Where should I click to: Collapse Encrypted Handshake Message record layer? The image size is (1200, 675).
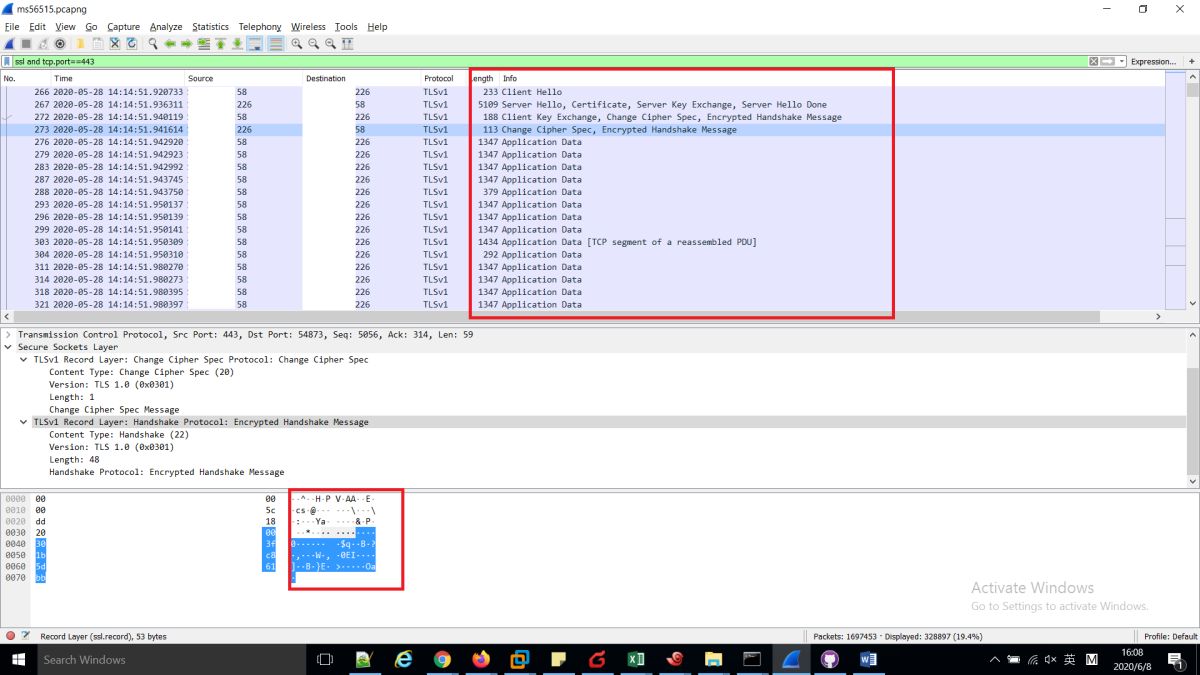(24, 422)
